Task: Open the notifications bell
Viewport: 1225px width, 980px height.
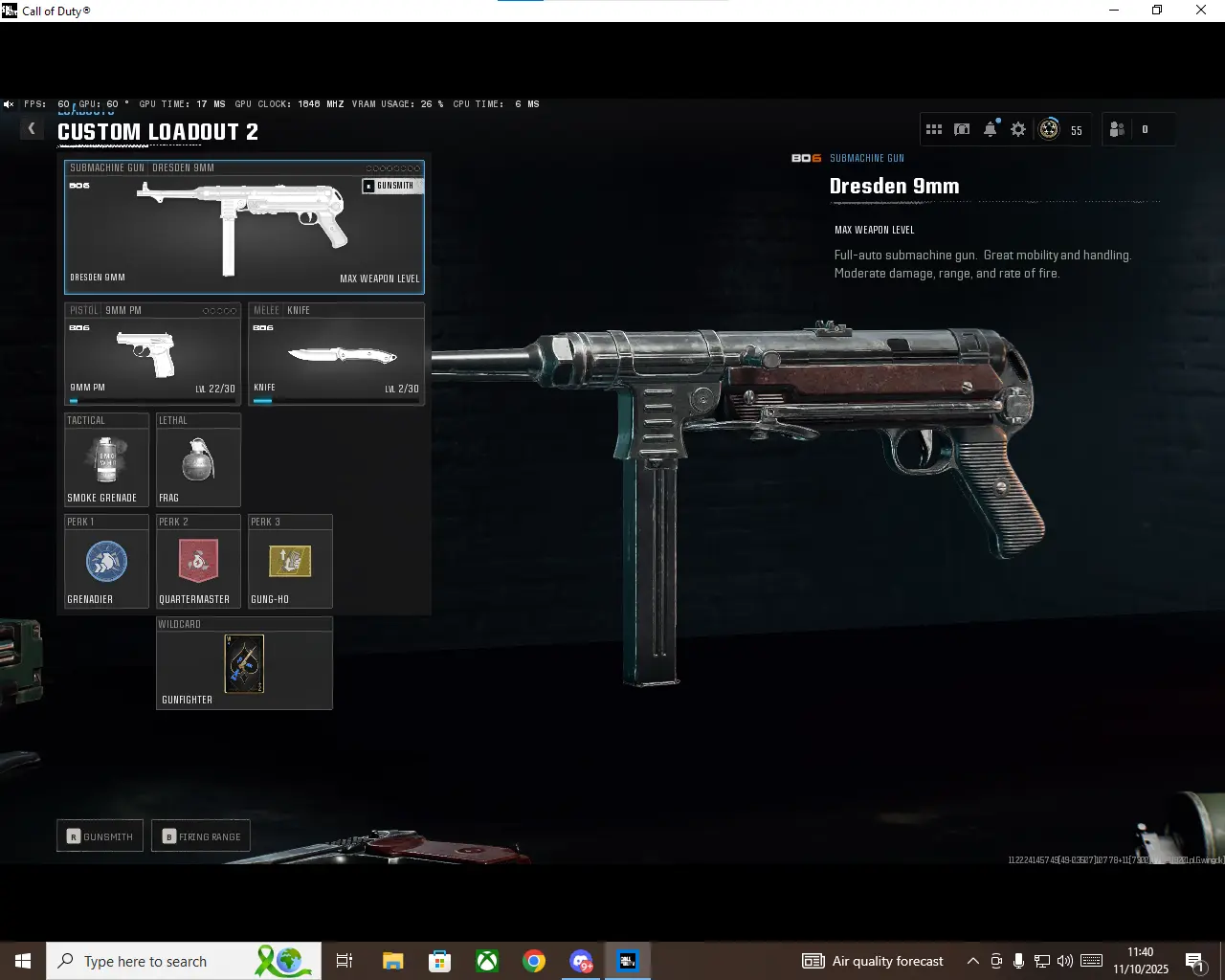Action: coord(991,129)
